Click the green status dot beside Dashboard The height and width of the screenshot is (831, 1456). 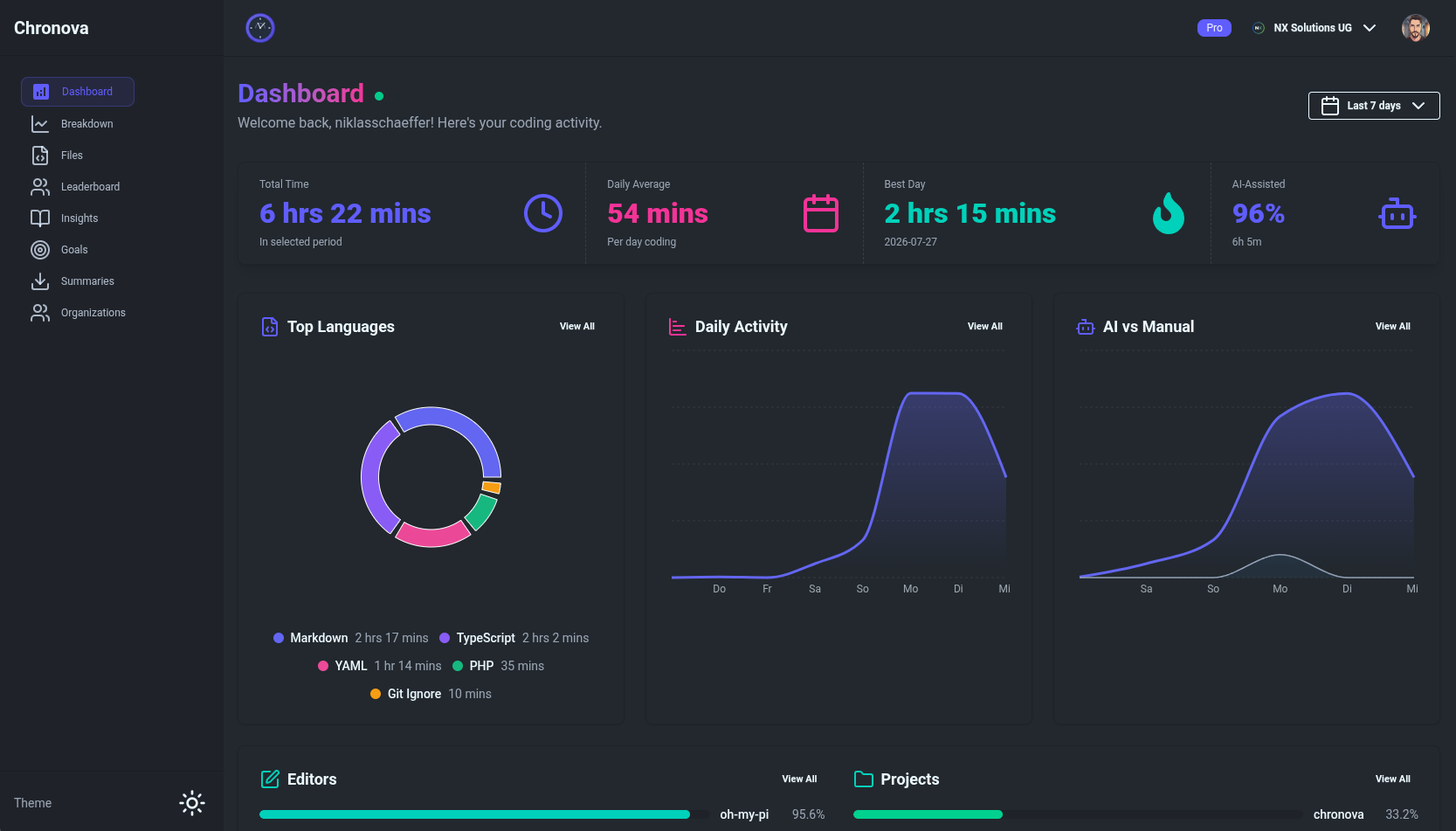(x=379, y=96)
